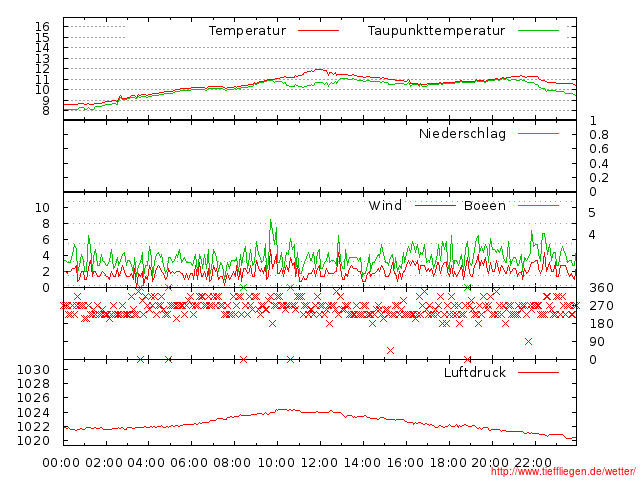Click the 22:00 time axis label
The image size is (640, 480).
click(533, 462)
